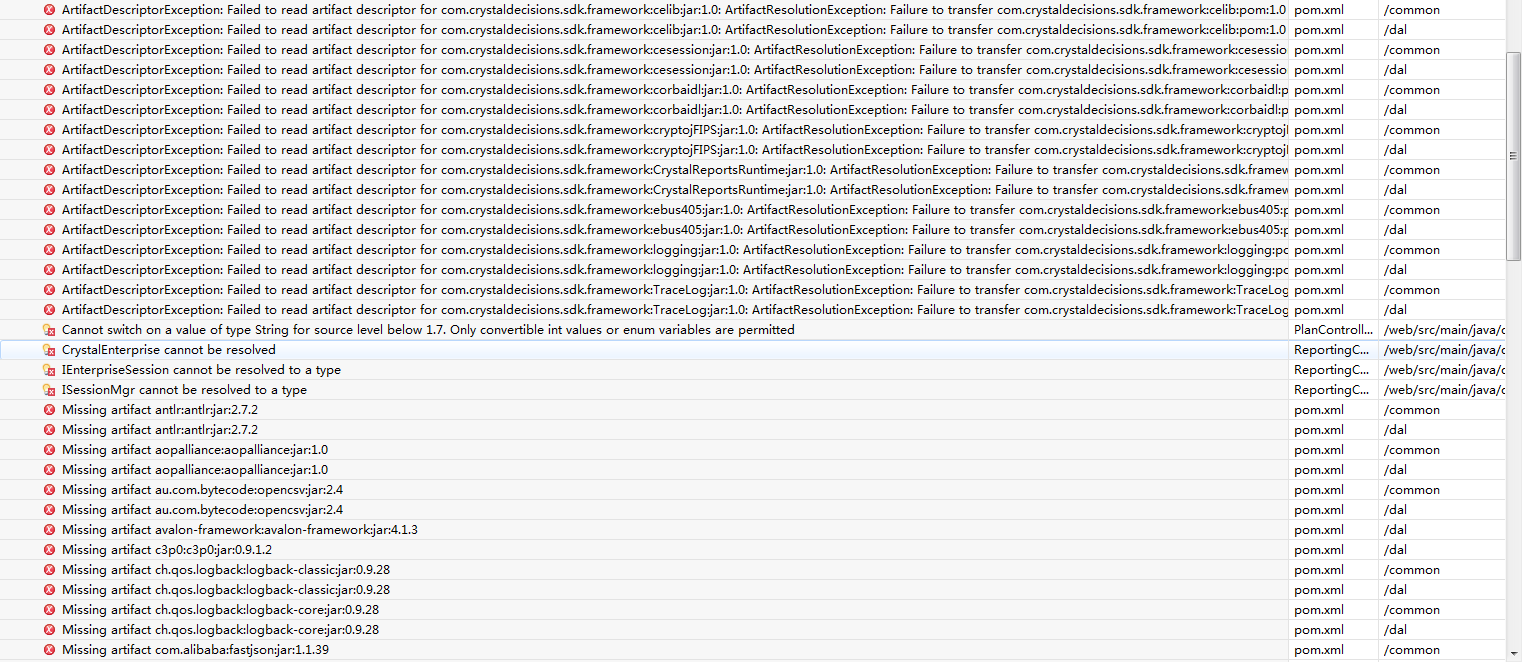
Task: Click error icon of aopalliance /dal row
Action: coord(49,470)
